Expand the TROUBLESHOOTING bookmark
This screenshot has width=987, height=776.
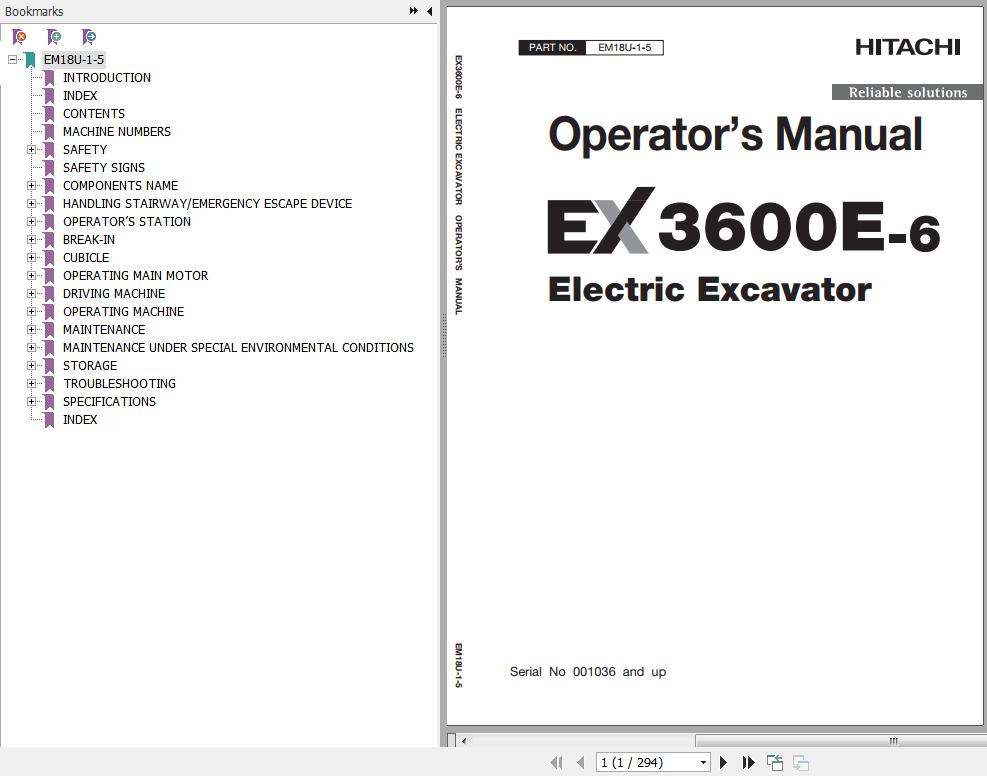tap(31, 384)
